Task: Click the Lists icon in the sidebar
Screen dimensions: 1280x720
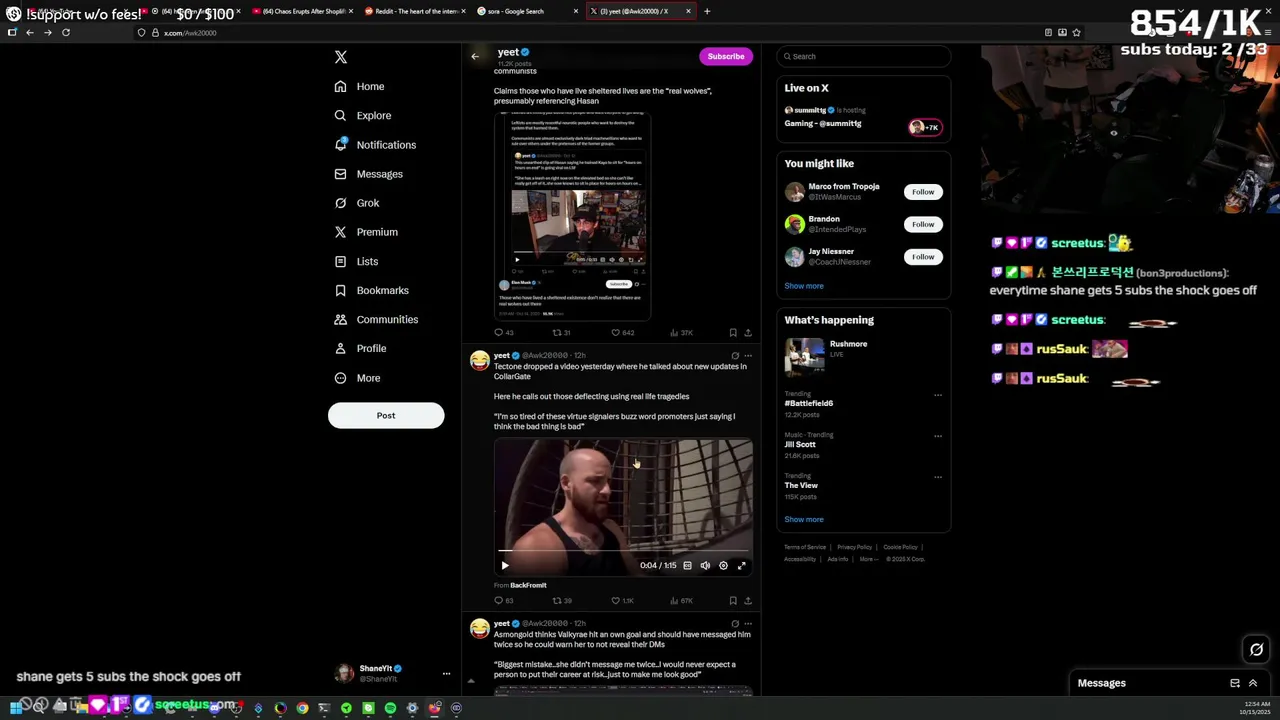Action: [340, 261]
